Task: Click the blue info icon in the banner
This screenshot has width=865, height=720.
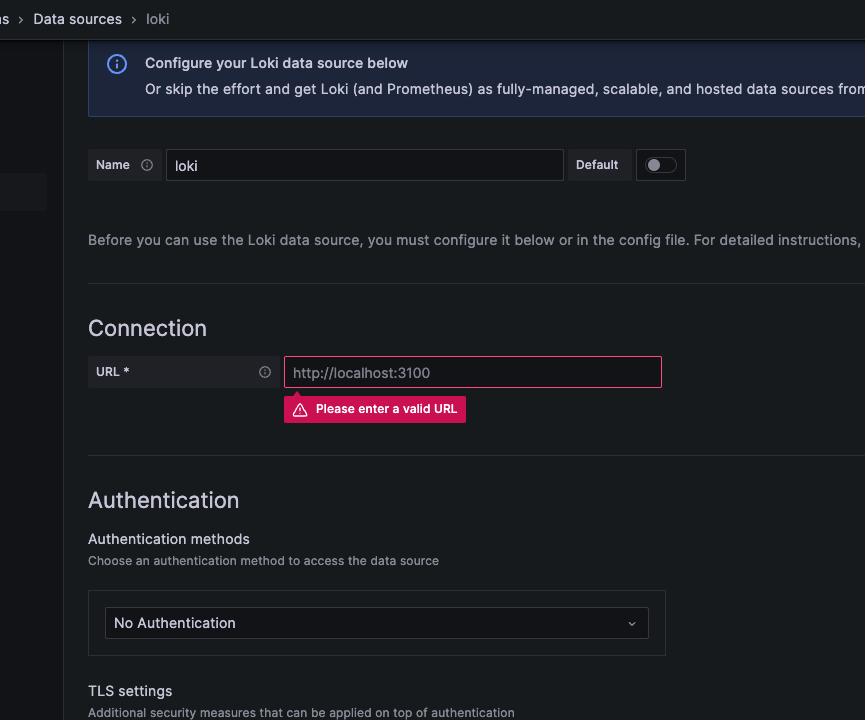Action: 117,64
